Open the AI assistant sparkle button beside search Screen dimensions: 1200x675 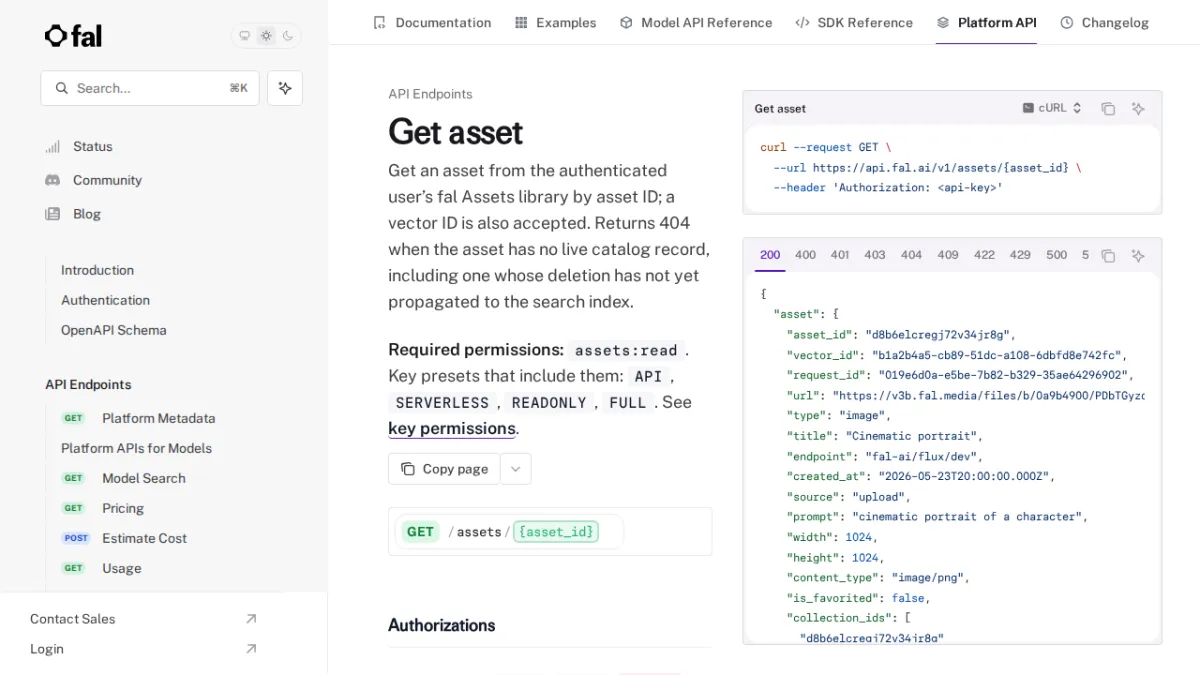coord(285,88)
